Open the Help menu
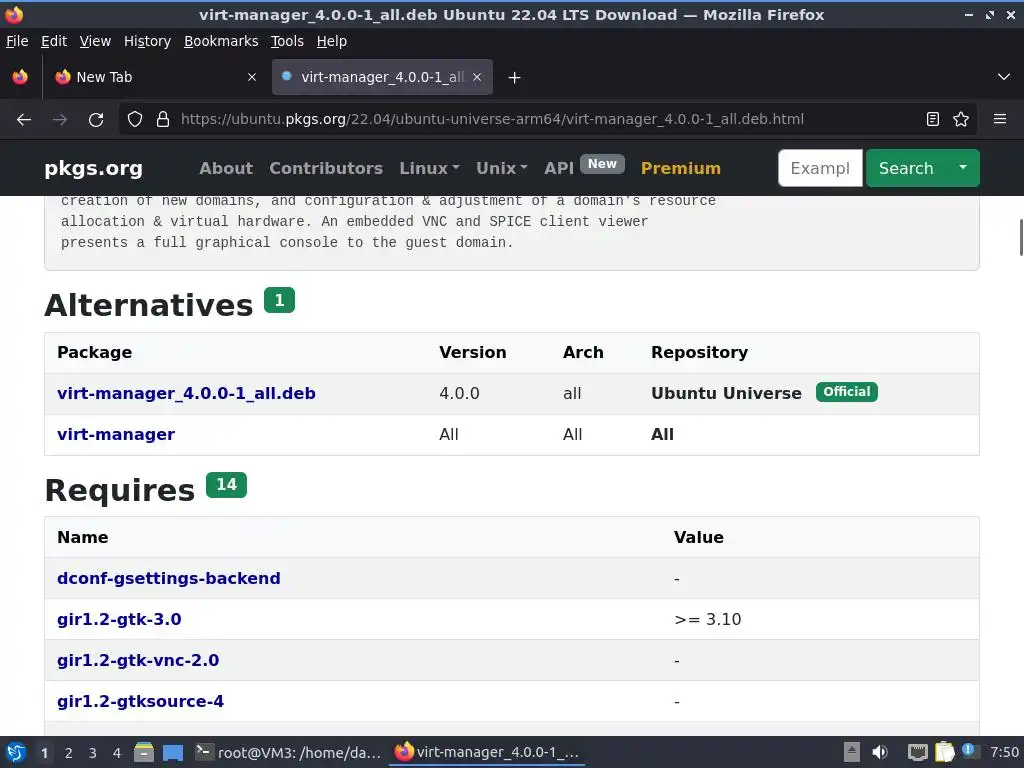Viewport: 1024px width, 768px height. [332, 41]
